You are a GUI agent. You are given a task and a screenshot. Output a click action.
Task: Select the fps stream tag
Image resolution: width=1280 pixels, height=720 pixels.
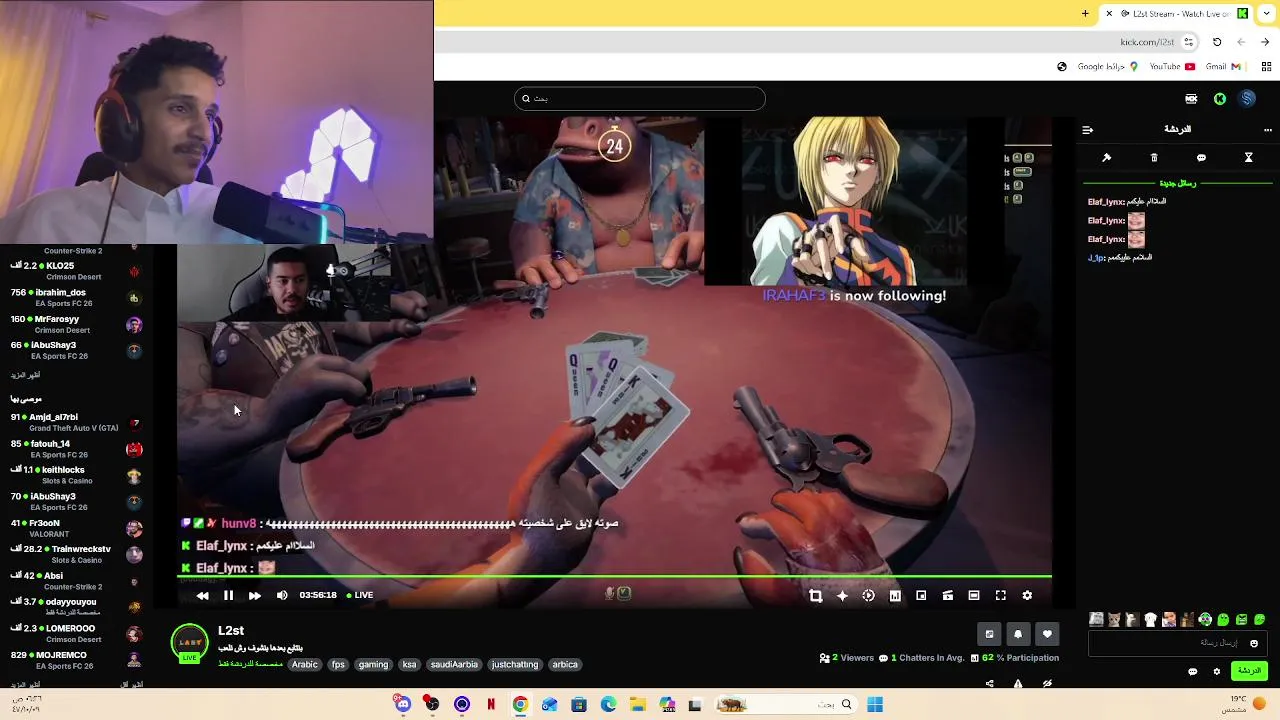(x=338, y=664)
